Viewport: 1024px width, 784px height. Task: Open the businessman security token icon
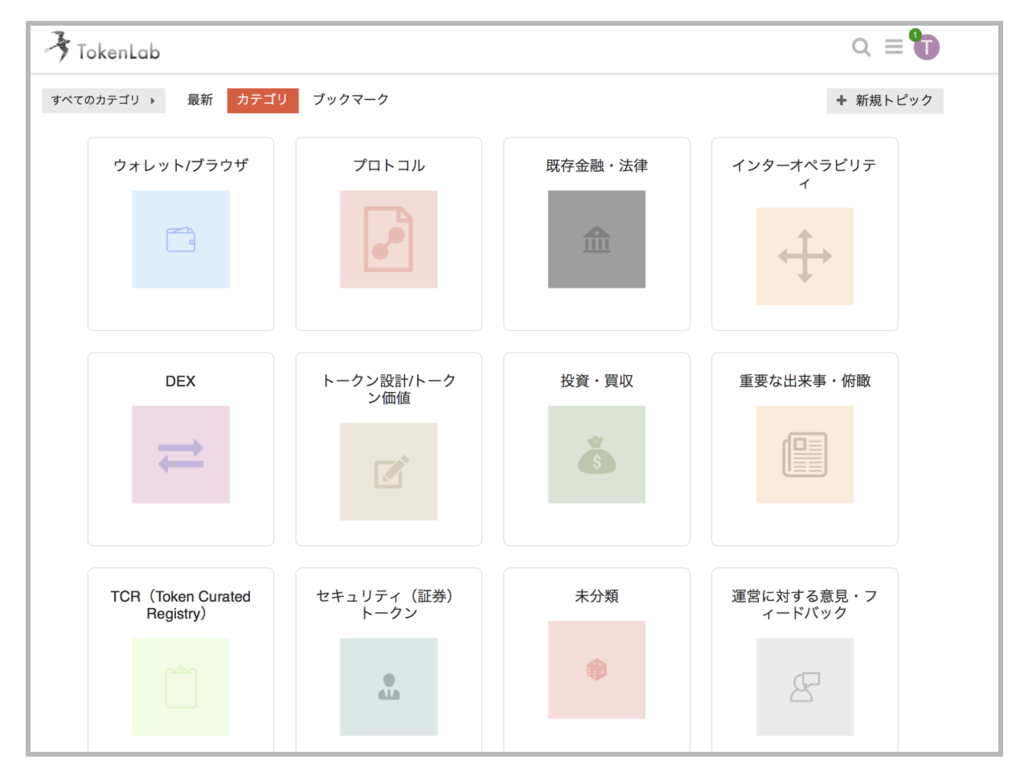tap(389, 687)
